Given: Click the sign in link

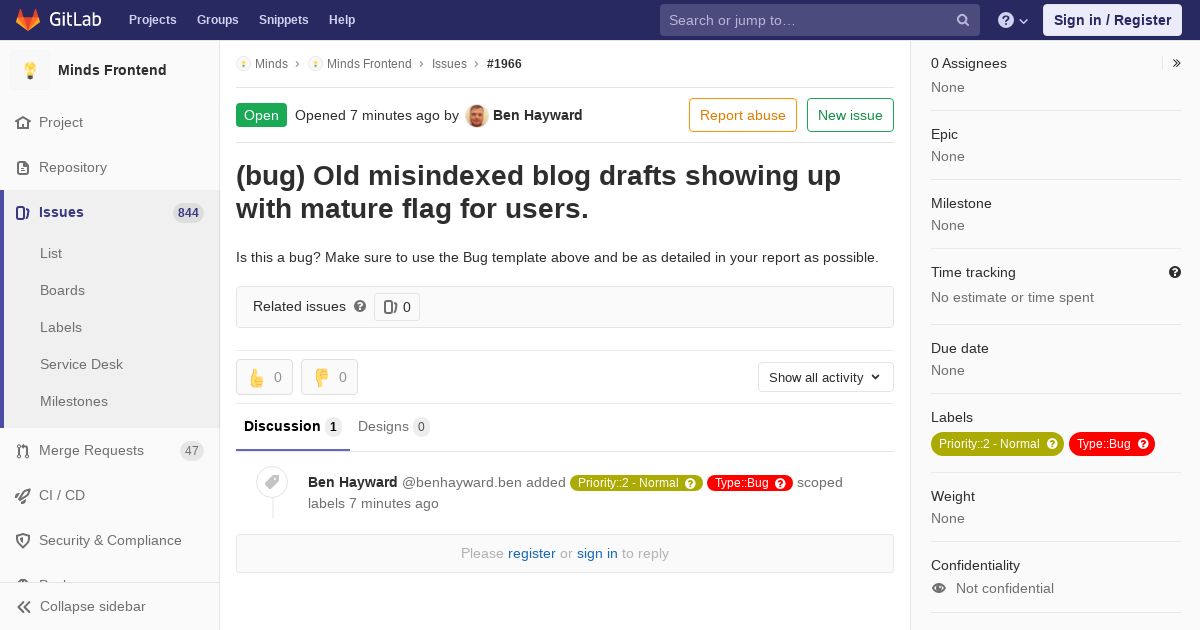Looking at the screenshot, I should 597,553.
